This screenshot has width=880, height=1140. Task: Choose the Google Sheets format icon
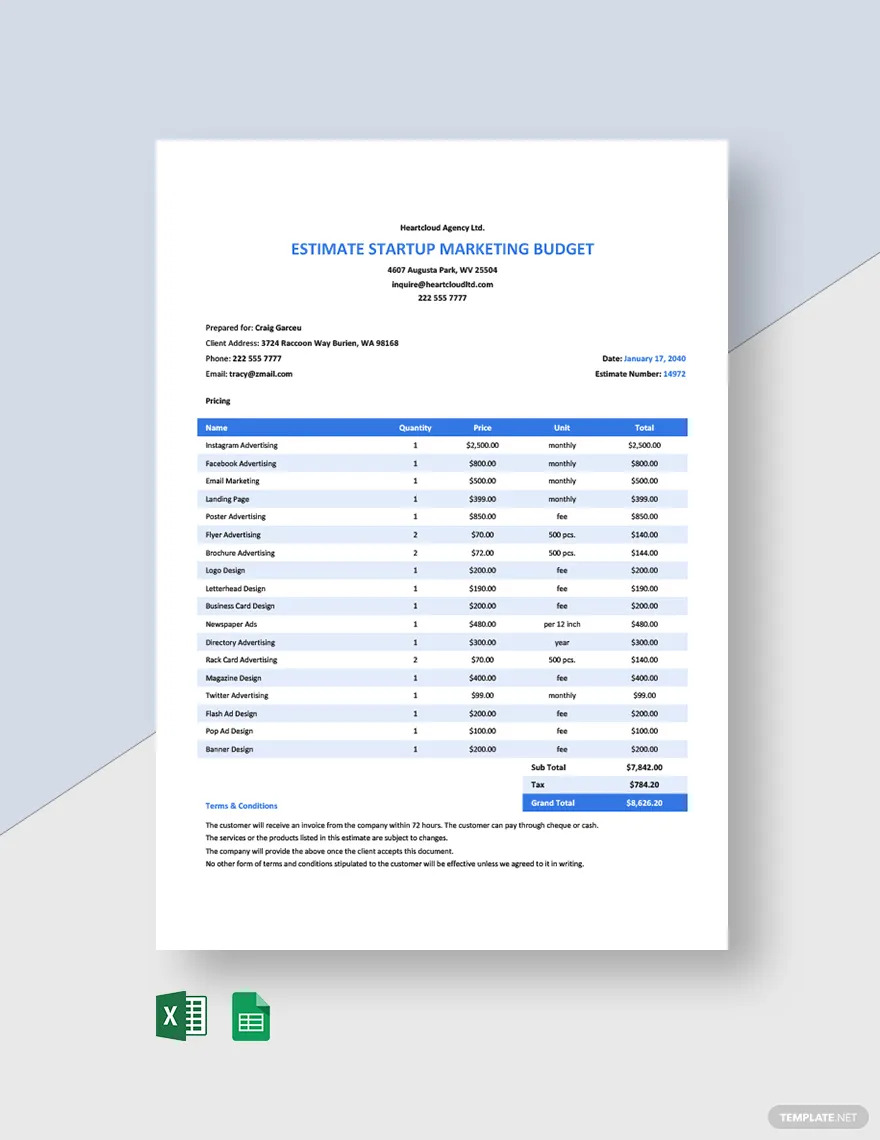tap(250, 1016)
